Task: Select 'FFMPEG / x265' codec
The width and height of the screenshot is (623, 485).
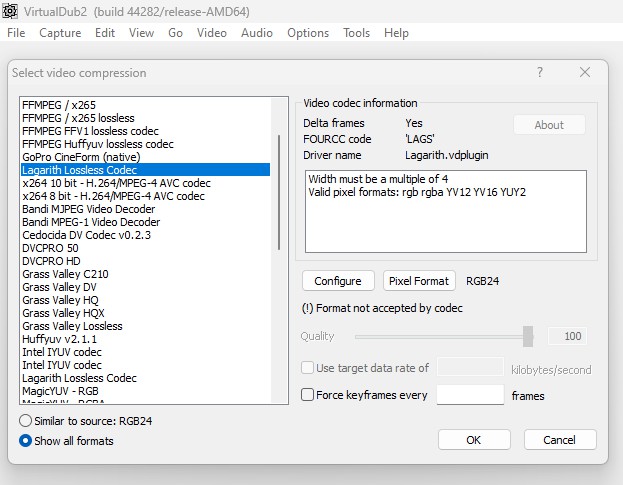Action: 145,105
